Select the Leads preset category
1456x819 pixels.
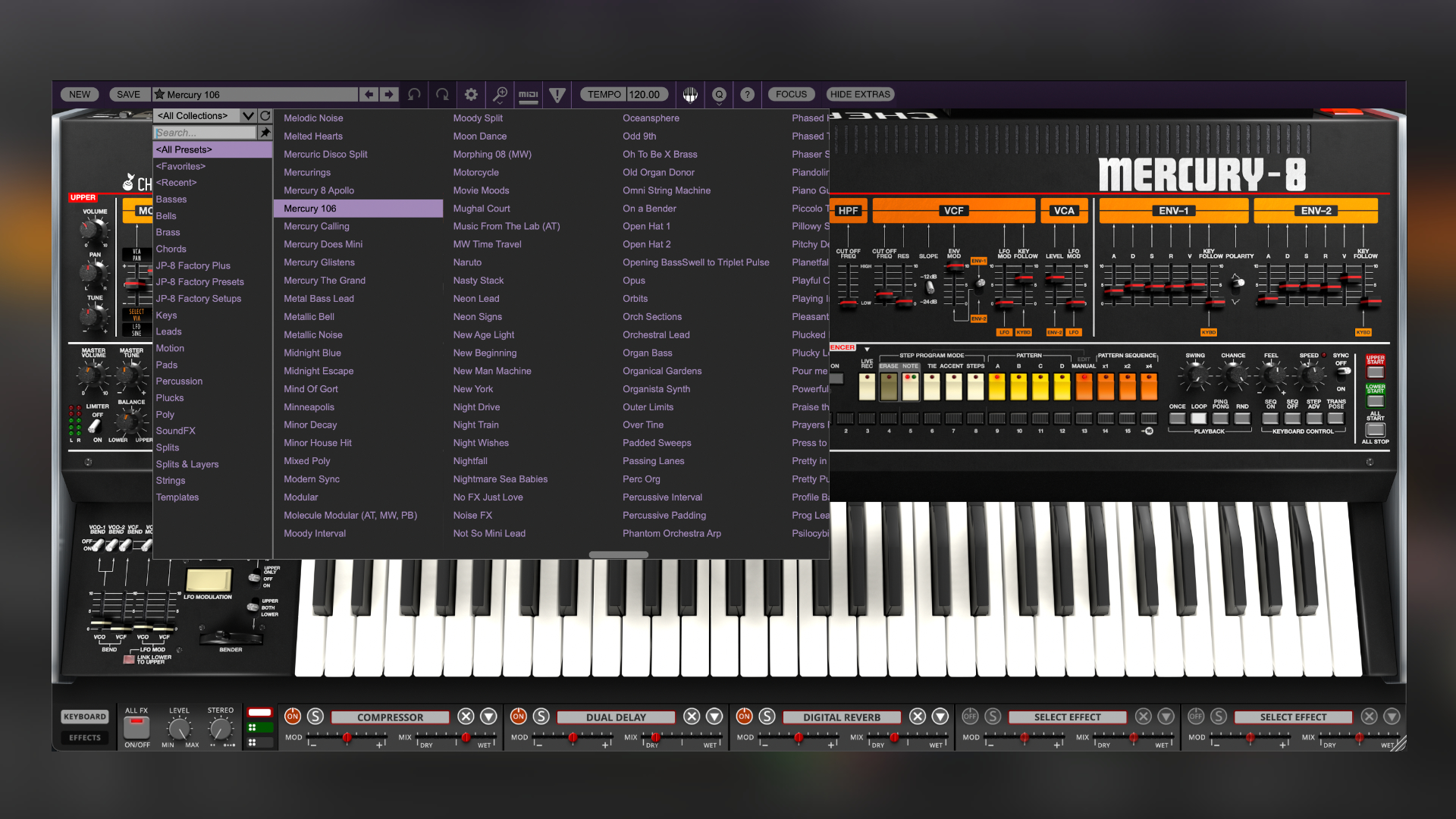tap(168, 331)
